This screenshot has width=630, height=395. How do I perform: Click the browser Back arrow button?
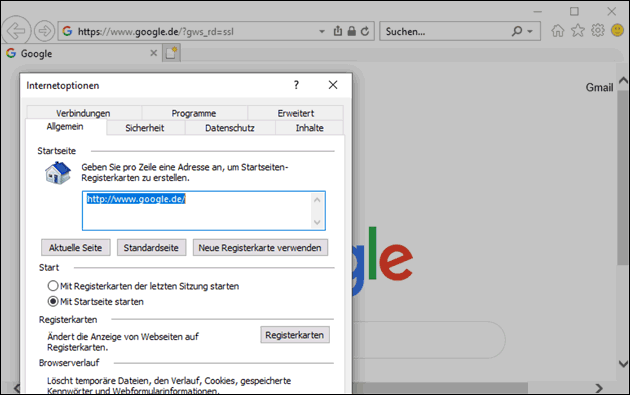tap(16, 31)
